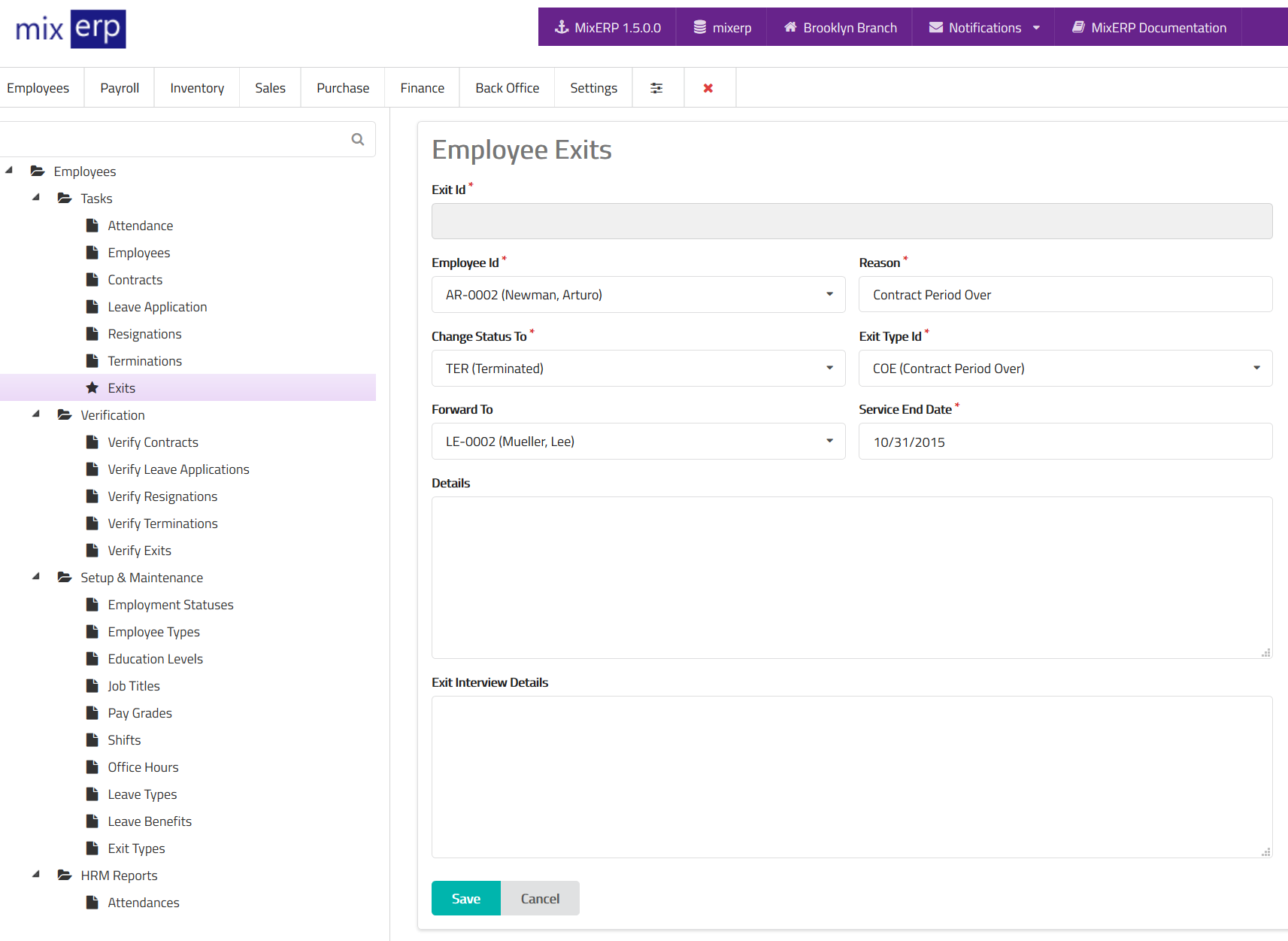Open Verify Terminations in sidebar
The image size is (1288, 941).
pyautogui.click(x=162, y=523)
